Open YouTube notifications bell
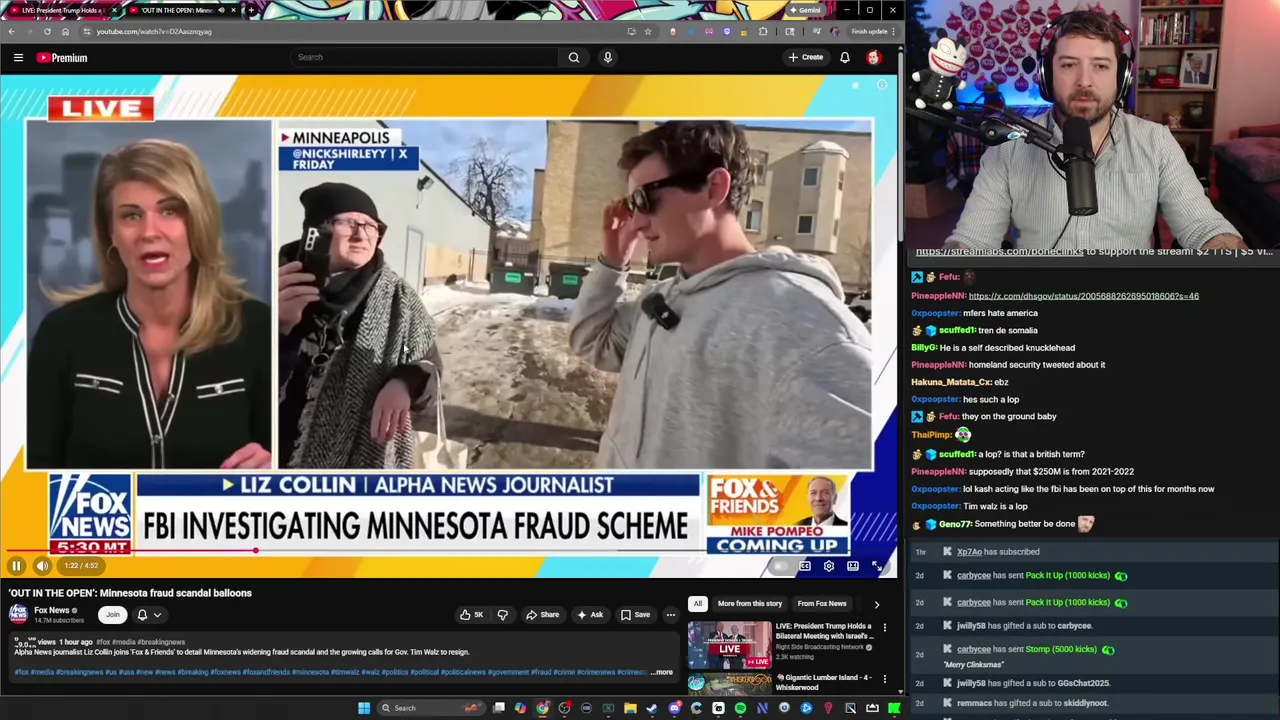Screen dimensions: 1280x720 pyautogui.click(x=845, y=57)
